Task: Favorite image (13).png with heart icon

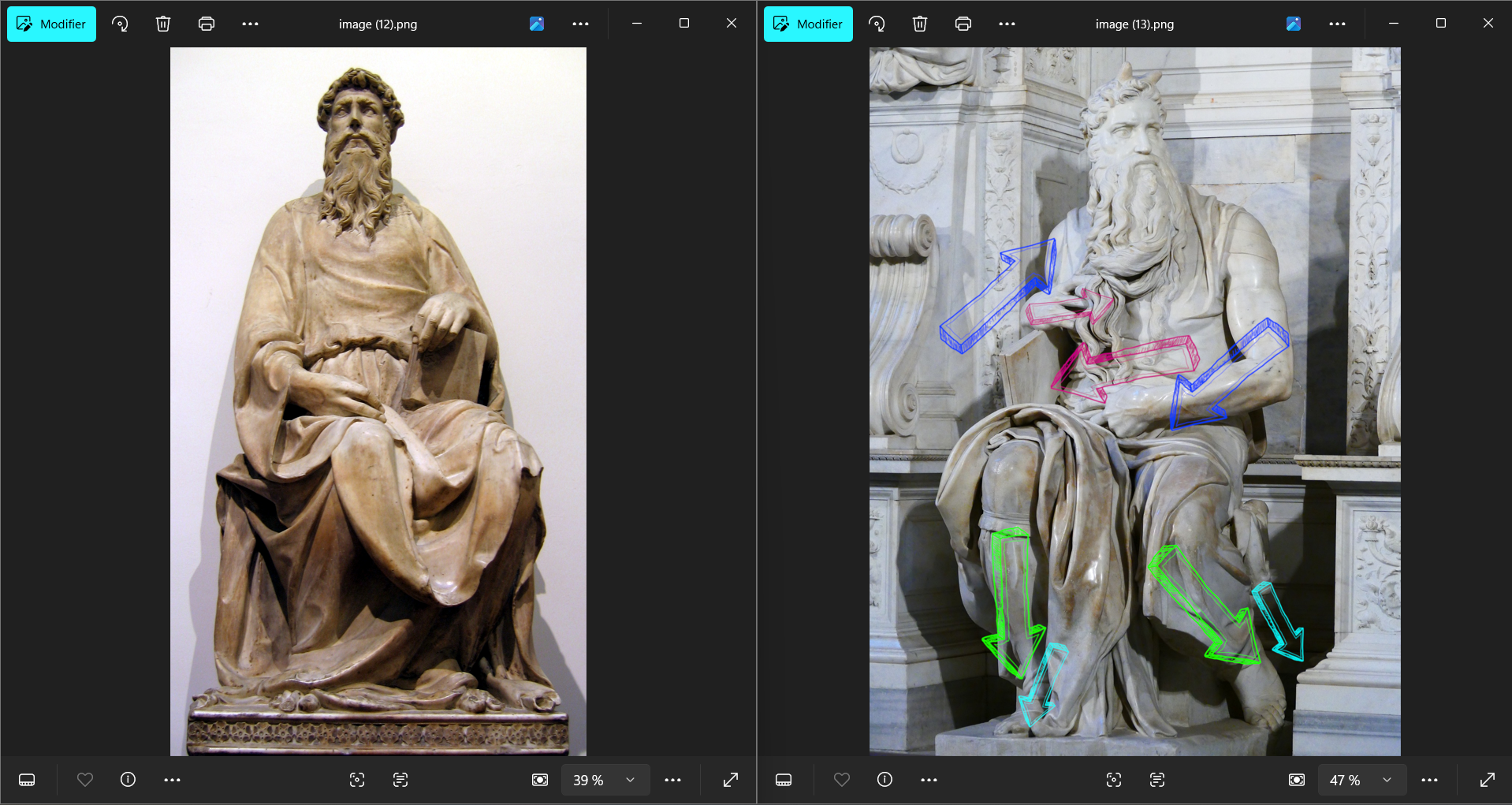Action: tap(842, 780)
